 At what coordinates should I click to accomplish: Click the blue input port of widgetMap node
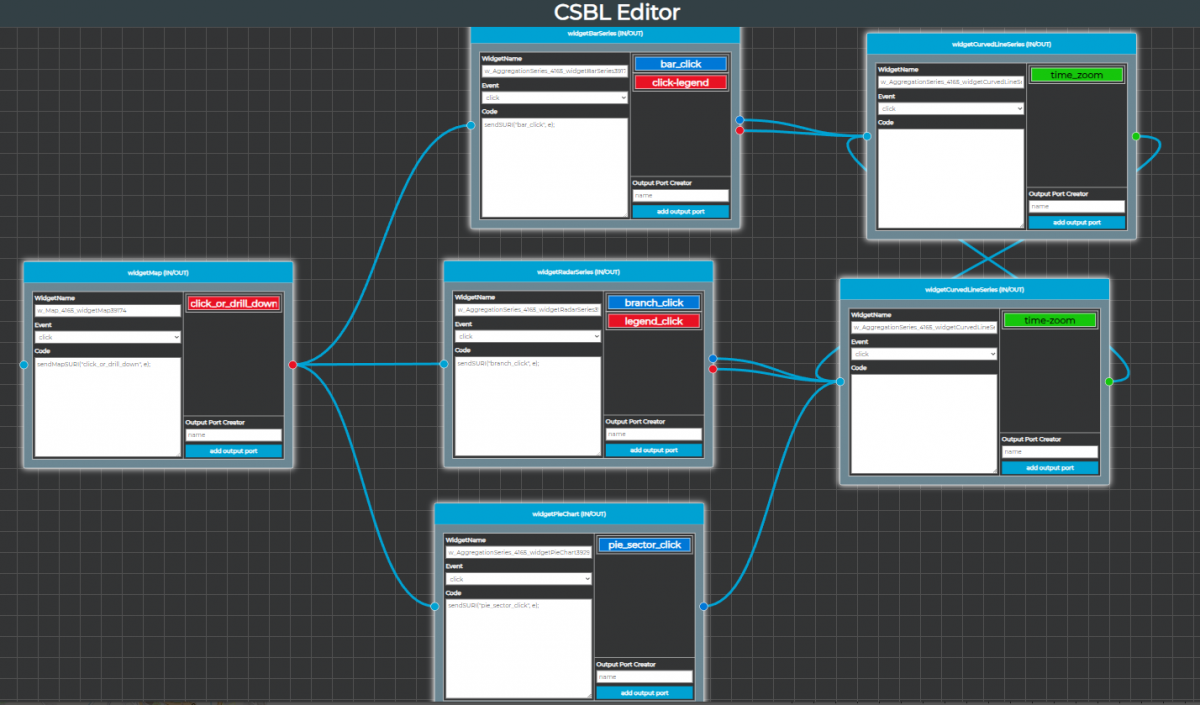[24, 365]
